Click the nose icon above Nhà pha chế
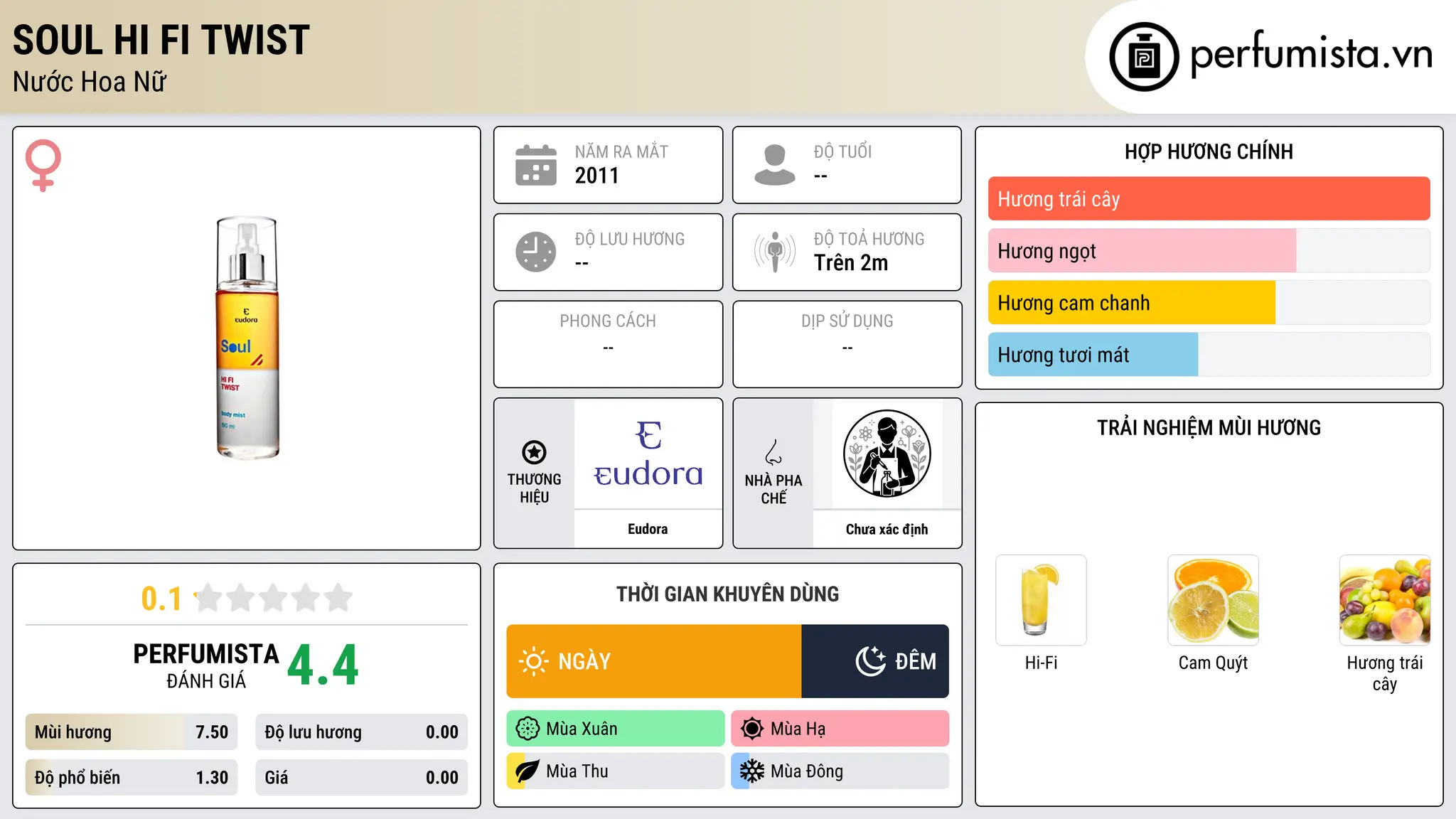Image resolution: width=1456 pixels, height=819 pixels. click(773, 451)
